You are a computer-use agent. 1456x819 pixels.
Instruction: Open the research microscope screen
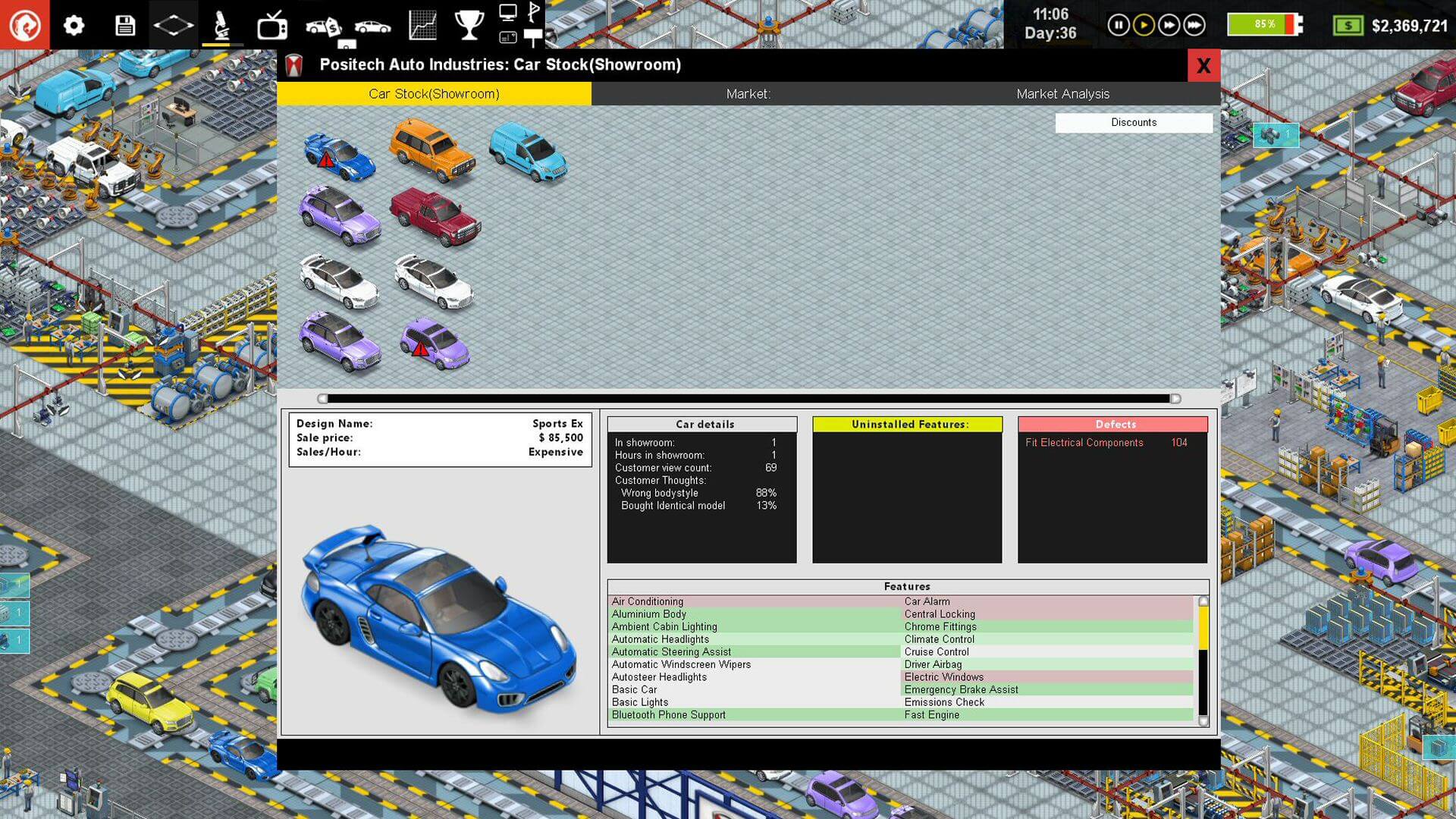click(221, 26)
